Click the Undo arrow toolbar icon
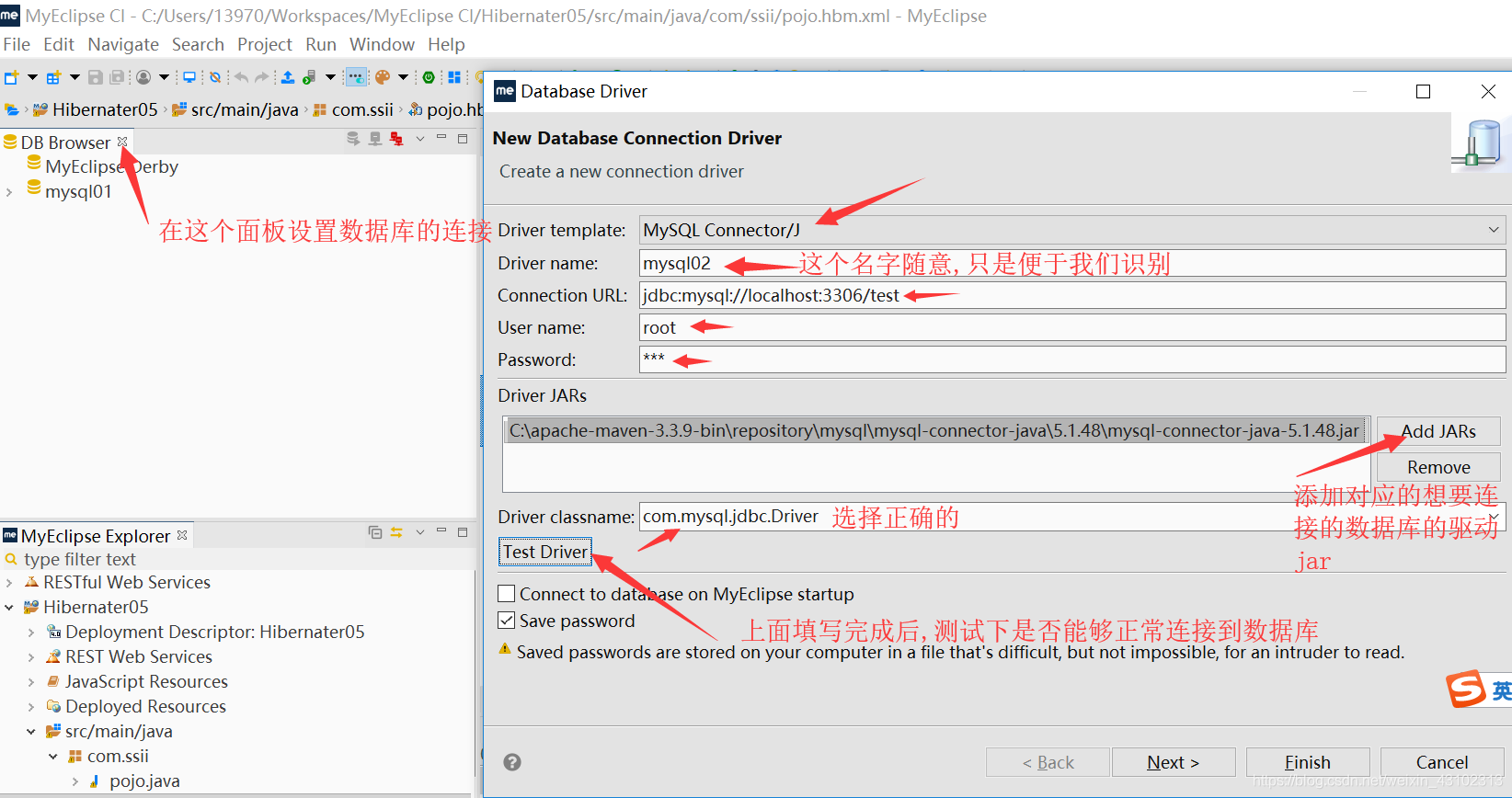The width and height of the screenshot is (1512, 798). pos(241,78)
